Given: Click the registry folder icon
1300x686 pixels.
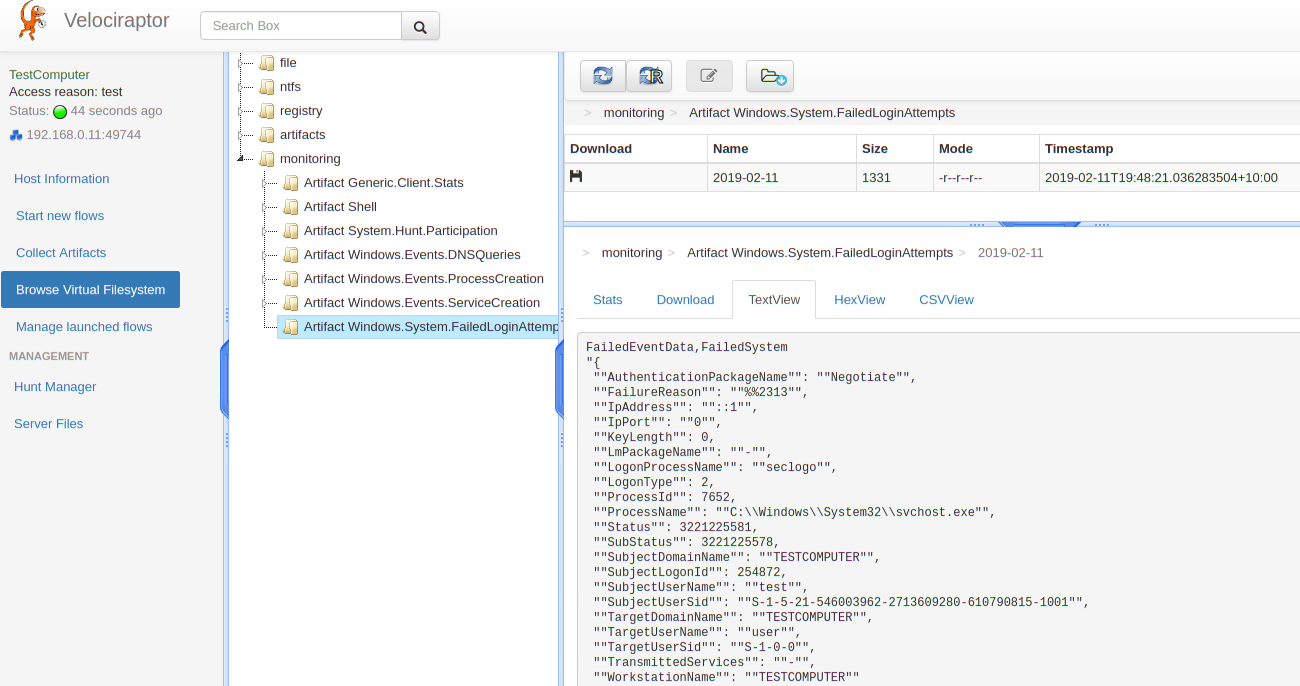Looking at the screenshot, I should coord(267,111).
